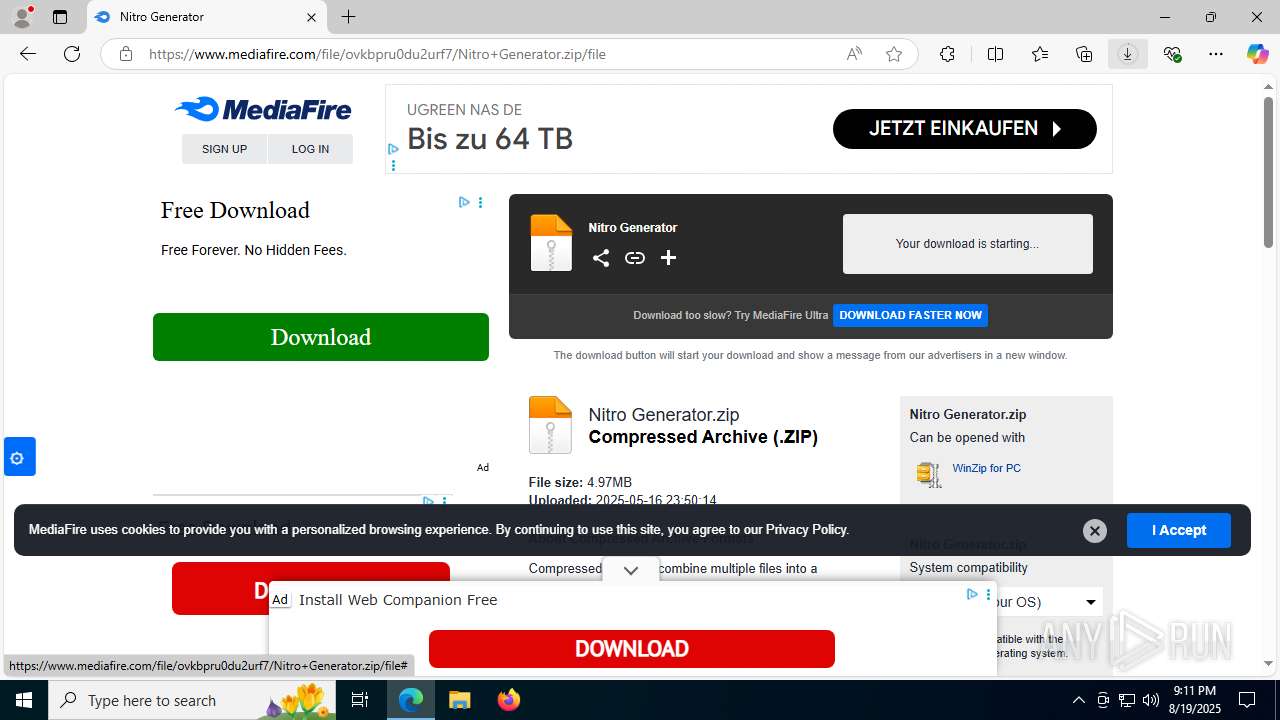Add this page to favorites star
Image resolution: width=1280 pixels, height=720 pixels.
(x=894, y=54)
